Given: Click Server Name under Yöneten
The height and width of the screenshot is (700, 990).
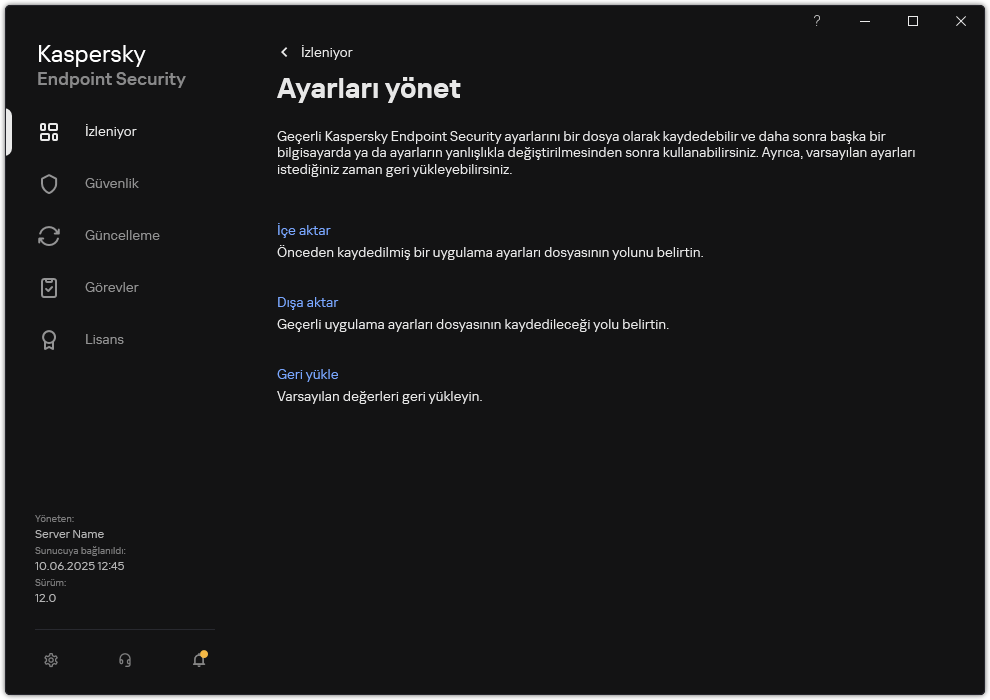Looking at the screenshot, I should click(x=69, y=533).
